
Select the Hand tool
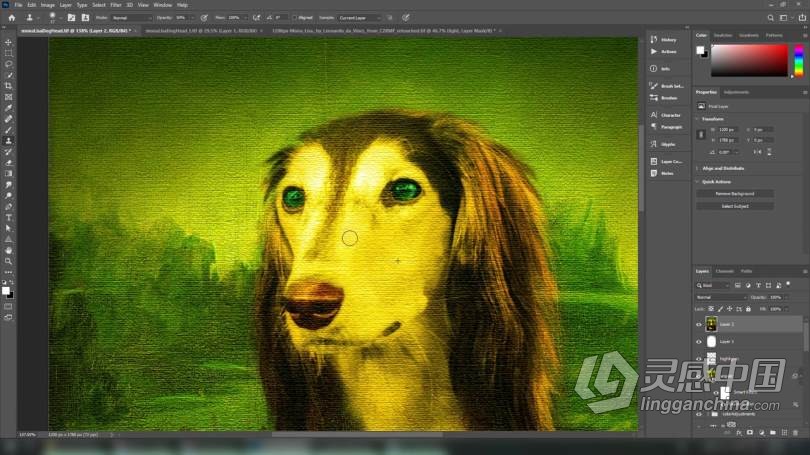point(8,250)
